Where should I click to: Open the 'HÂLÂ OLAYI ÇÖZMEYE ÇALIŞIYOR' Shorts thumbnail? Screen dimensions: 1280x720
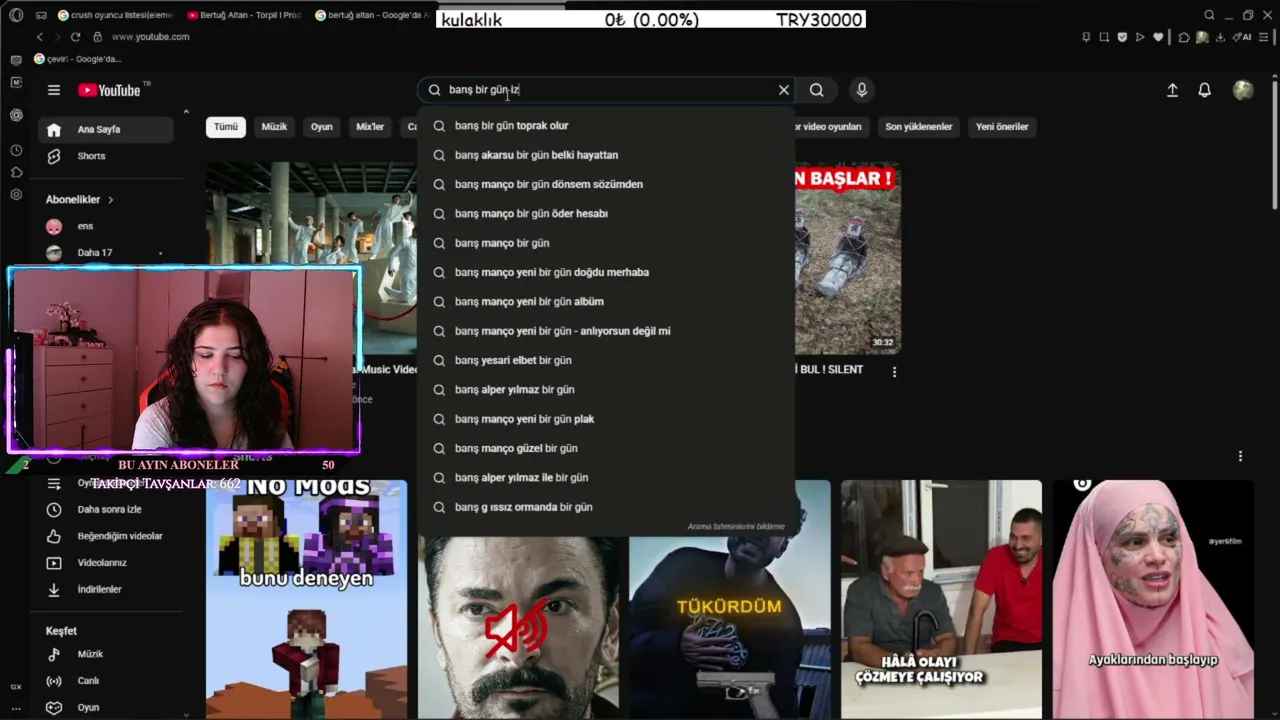point(941,600)
